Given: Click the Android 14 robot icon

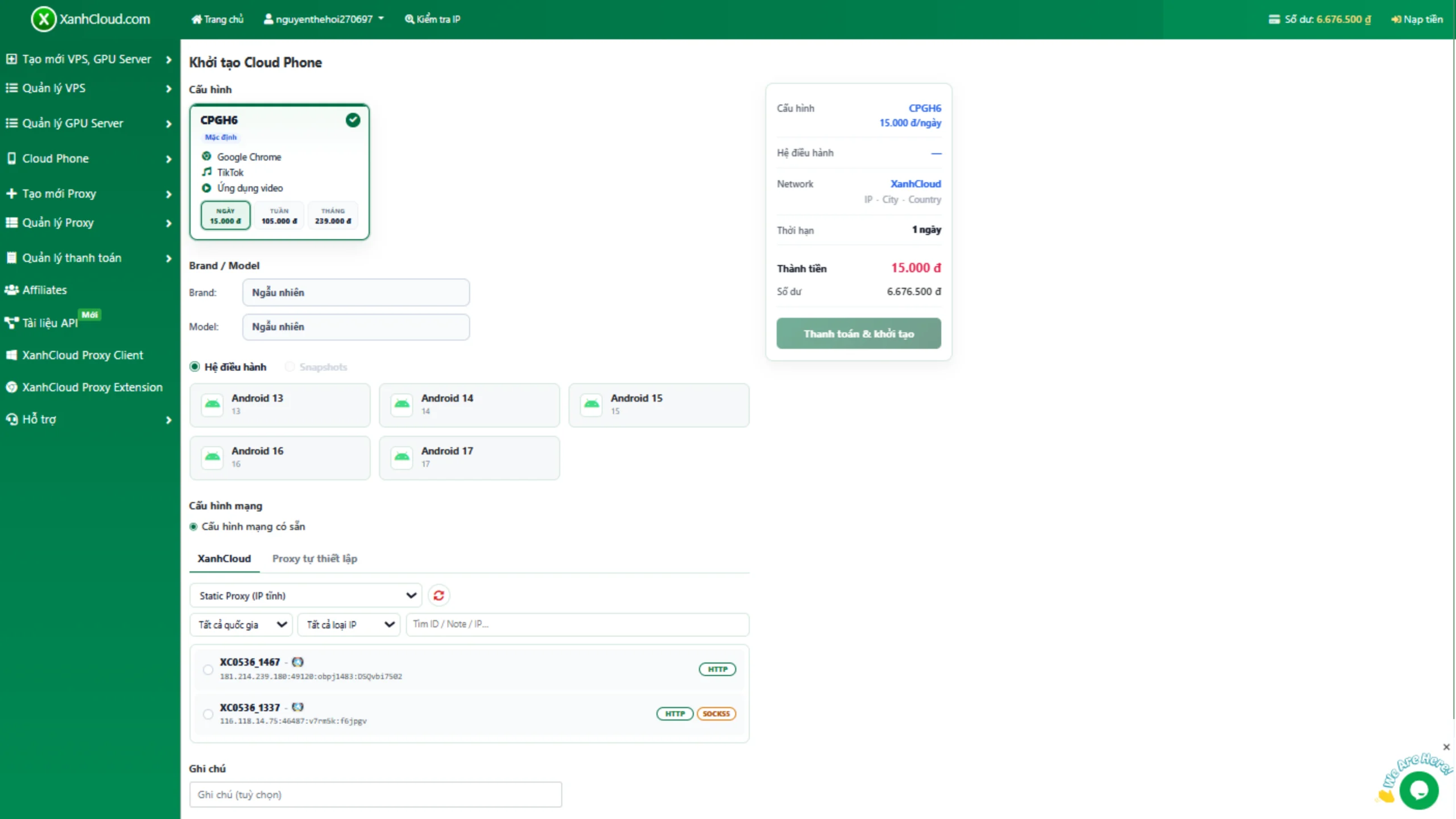Looking at the screenshot, I should tap(402, 404).
